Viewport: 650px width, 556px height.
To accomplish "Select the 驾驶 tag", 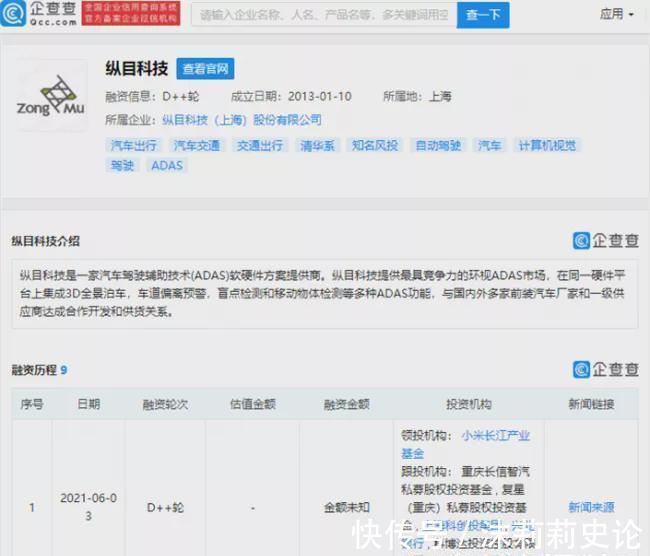I will point(122,165).
